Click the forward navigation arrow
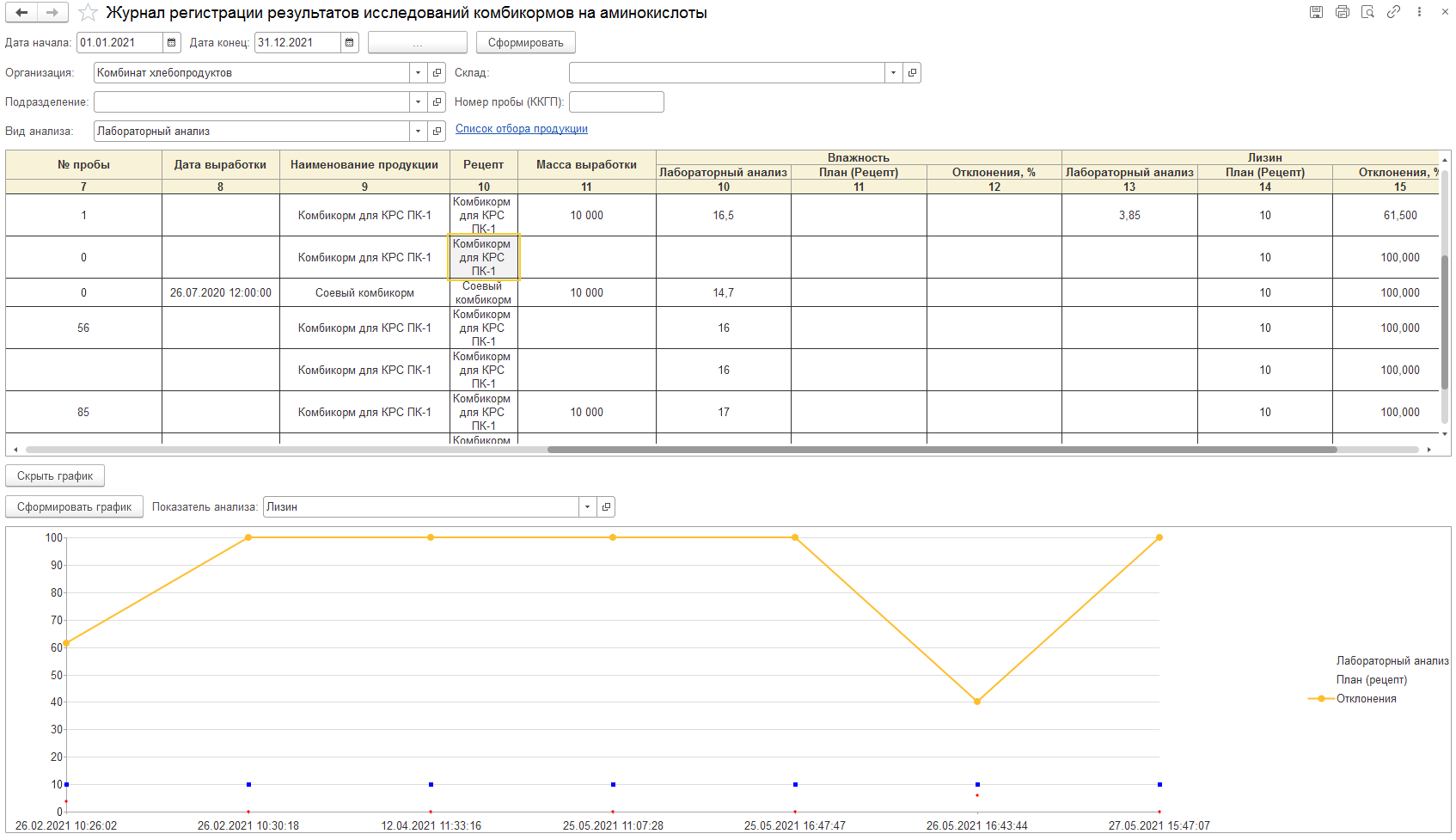 click(x=52, y=13)
